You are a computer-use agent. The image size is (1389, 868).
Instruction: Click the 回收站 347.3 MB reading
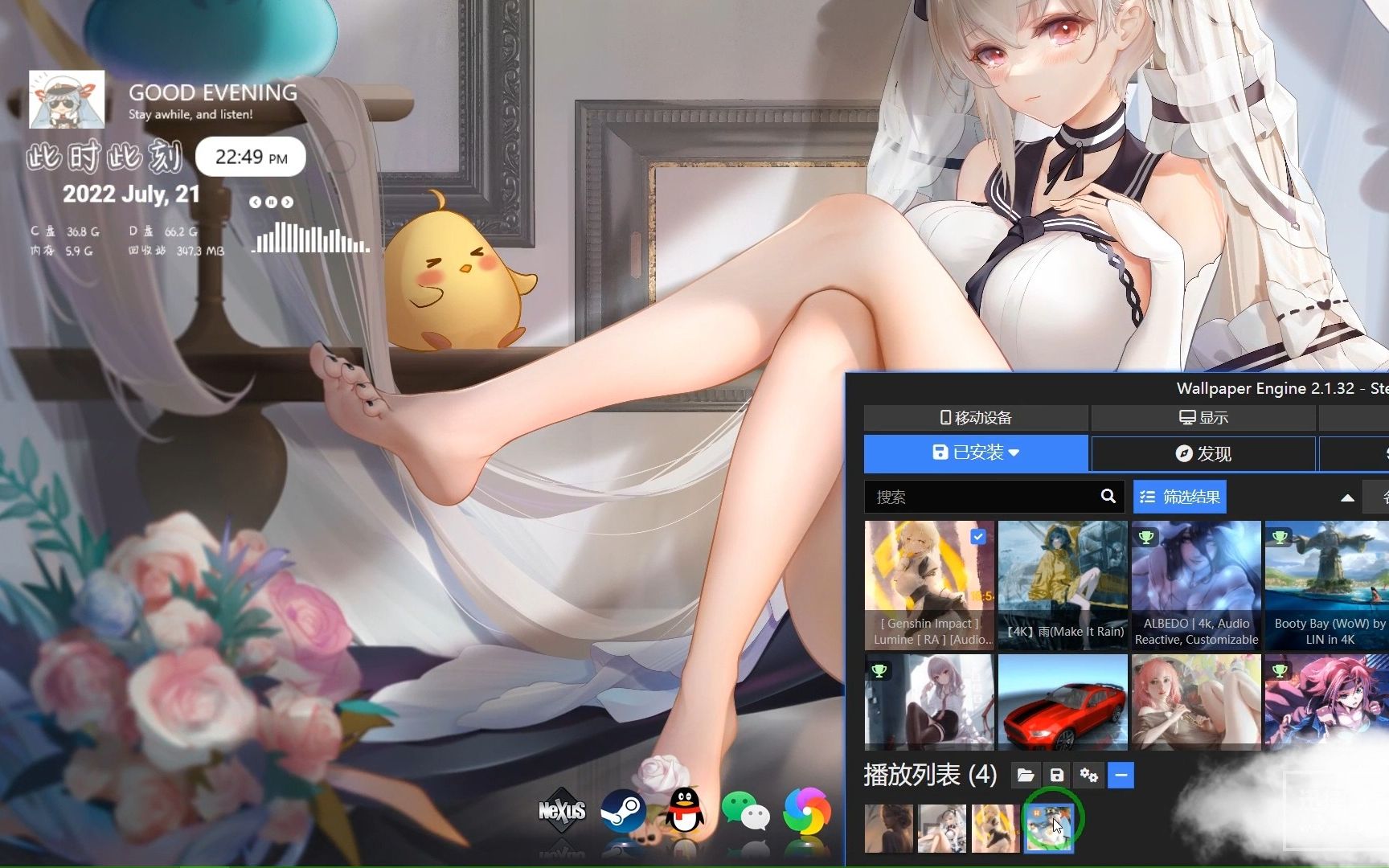coord(177,251)
